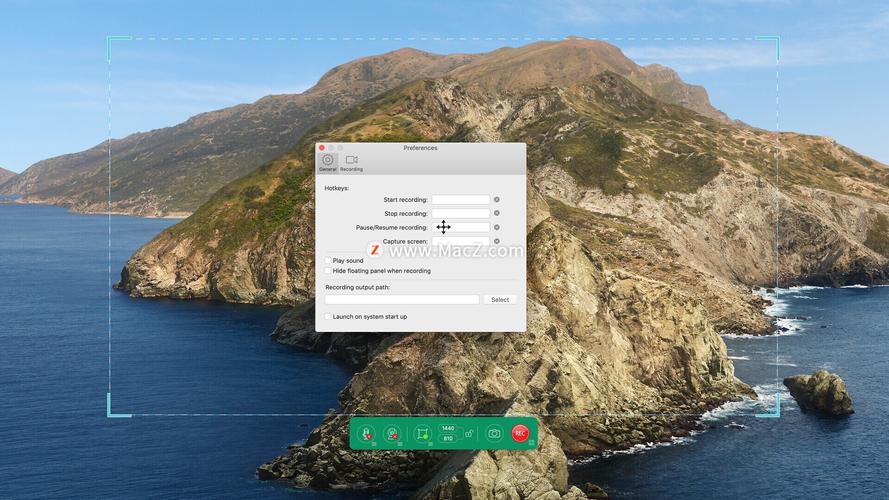Open the grid icon beside REC
This screenshot has width=889, height=500.
pos(532,441)
